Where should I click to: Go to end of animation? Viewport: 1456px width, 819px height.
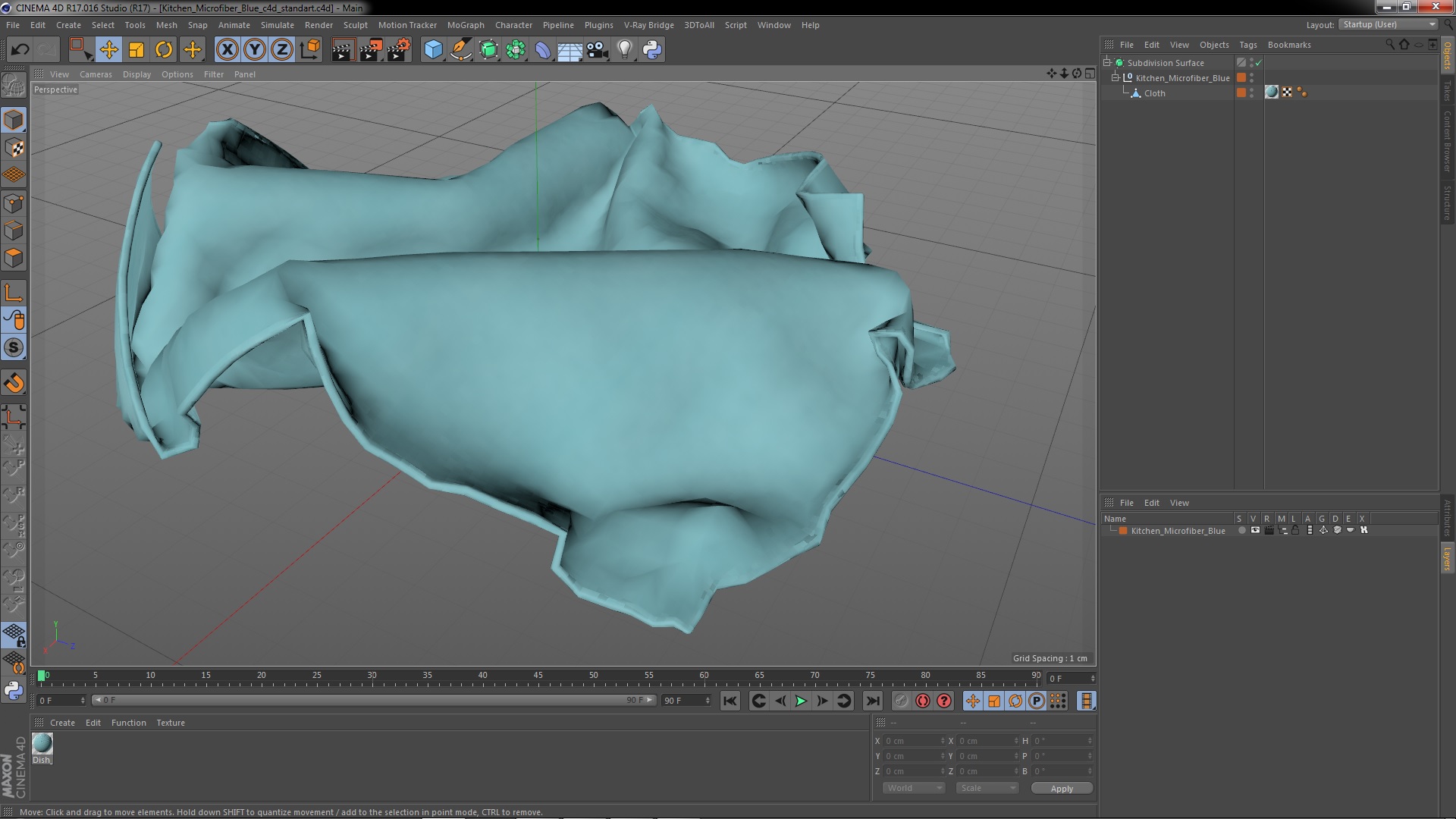(873, 701)
